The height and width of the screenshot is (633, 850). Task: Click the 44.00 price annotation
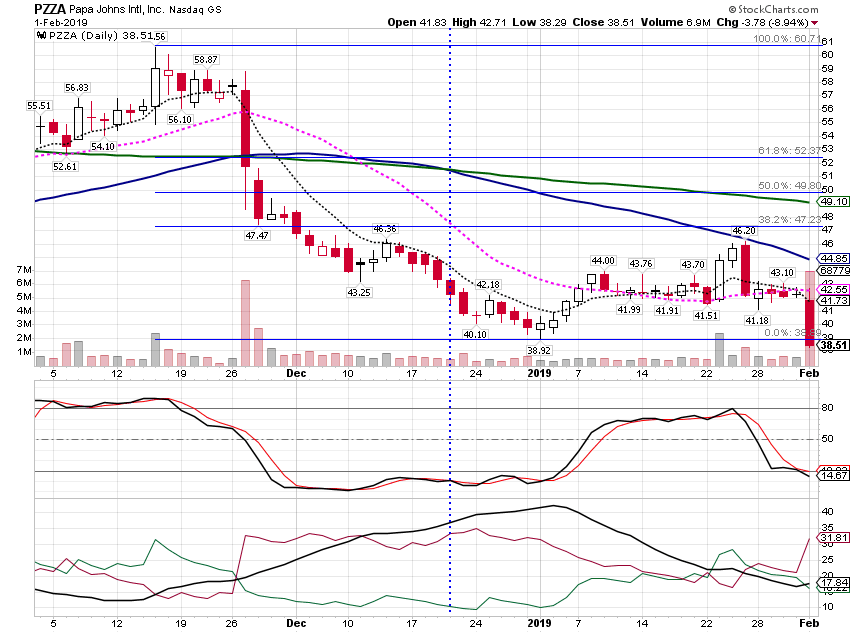coord(603,261)
